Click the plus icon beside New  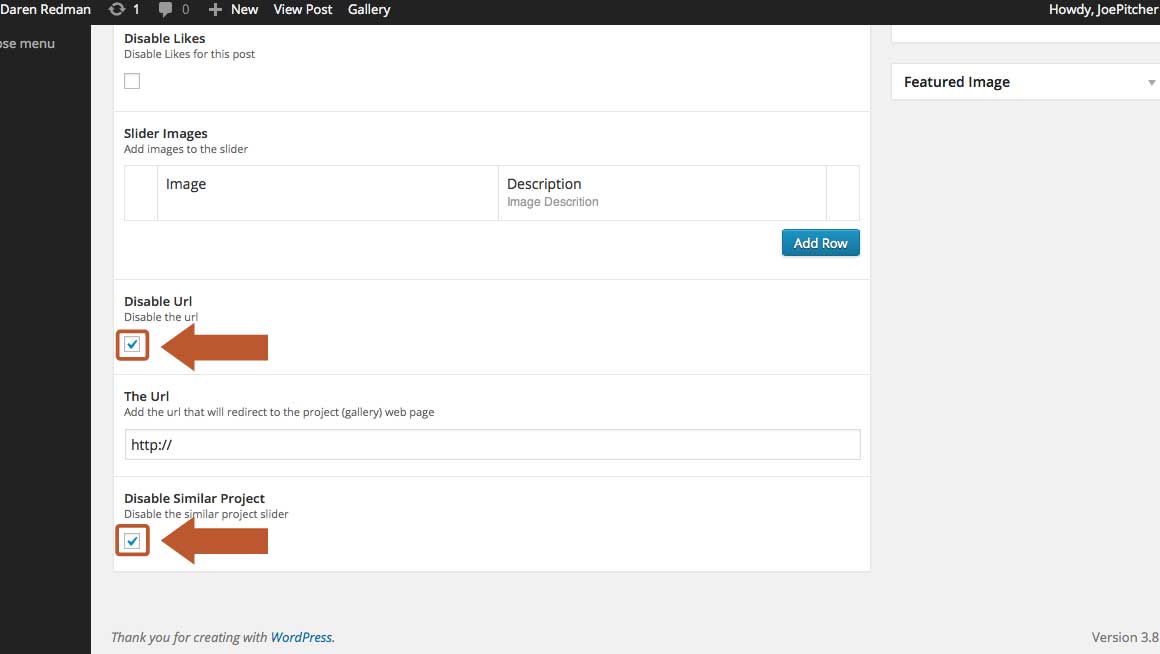(x=215, y=10)
